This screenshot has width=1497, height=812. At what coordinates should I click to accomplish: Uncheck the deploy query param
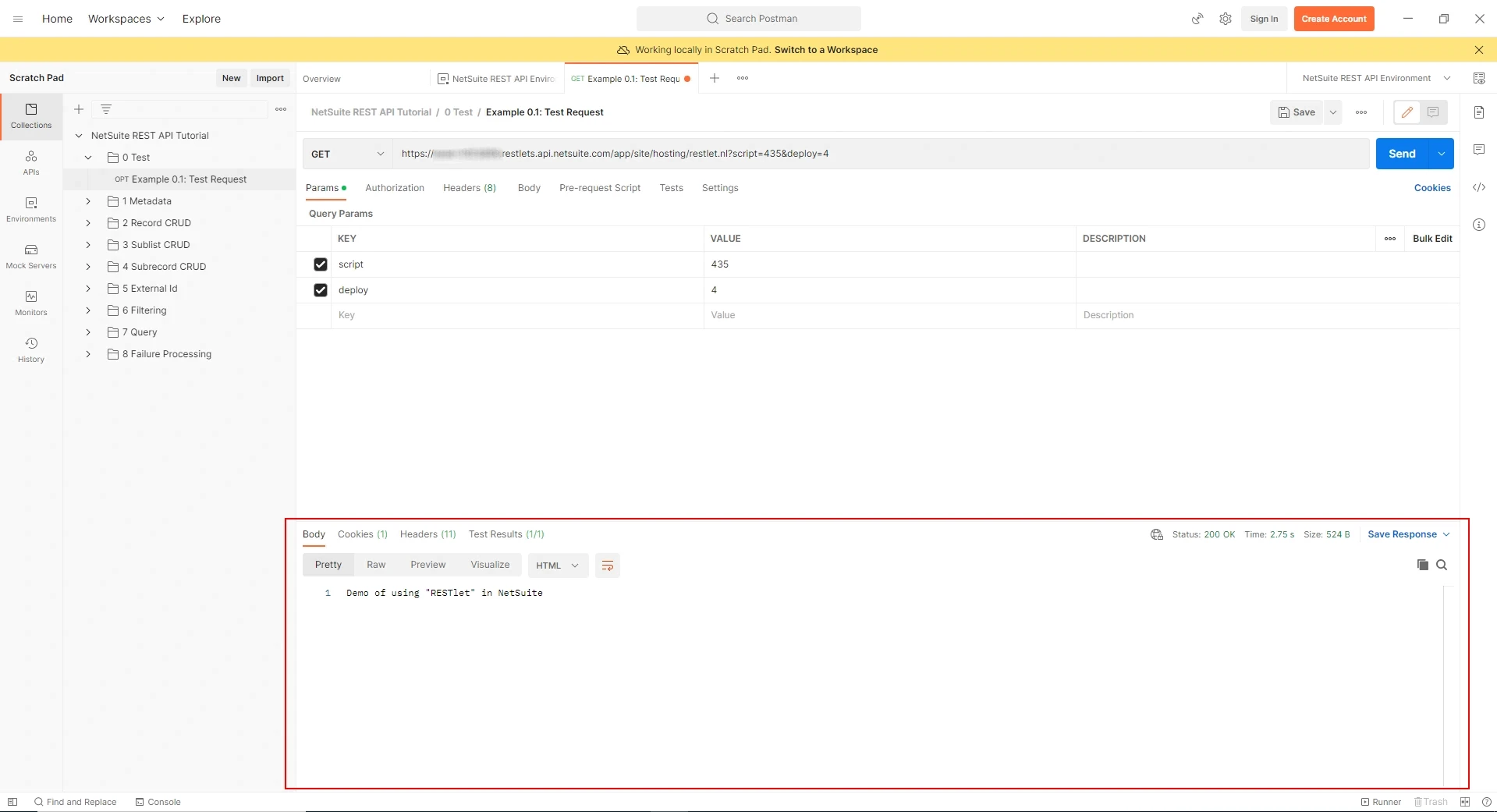(321, 290)
